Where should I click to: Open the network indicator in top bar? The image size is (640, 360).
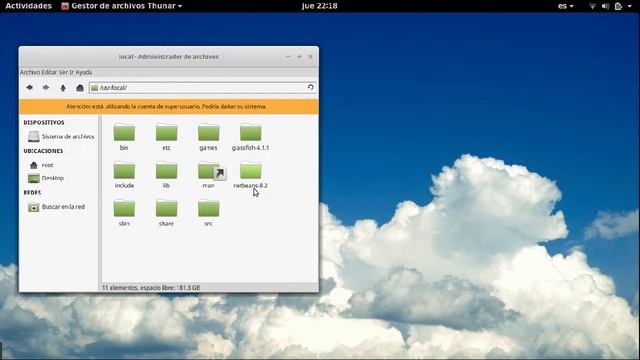[592, 6]
